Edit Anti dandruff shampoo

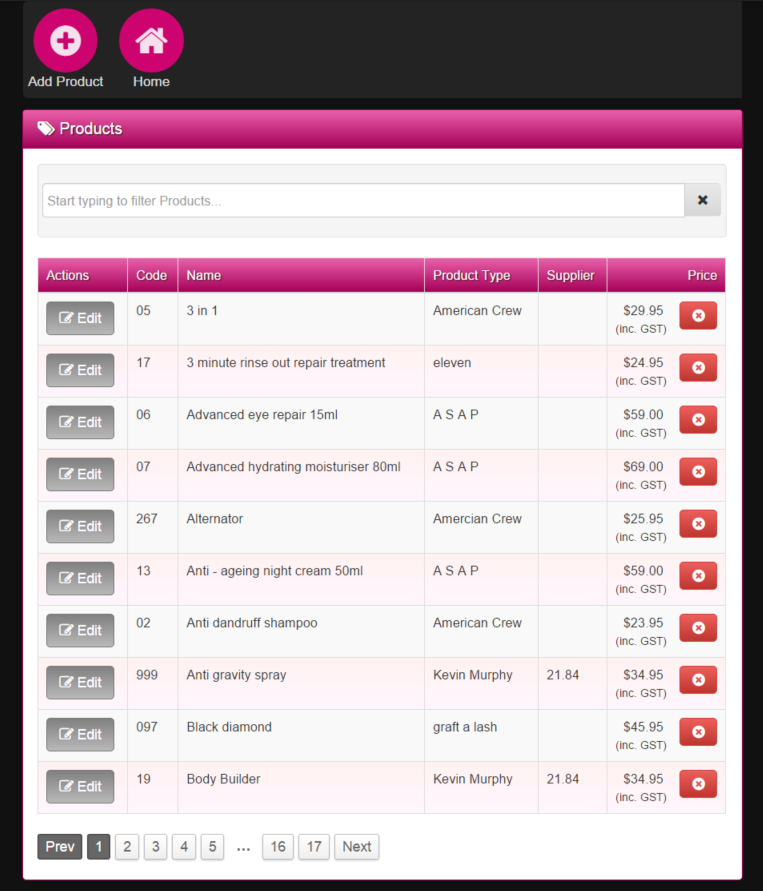pos(80,631)
